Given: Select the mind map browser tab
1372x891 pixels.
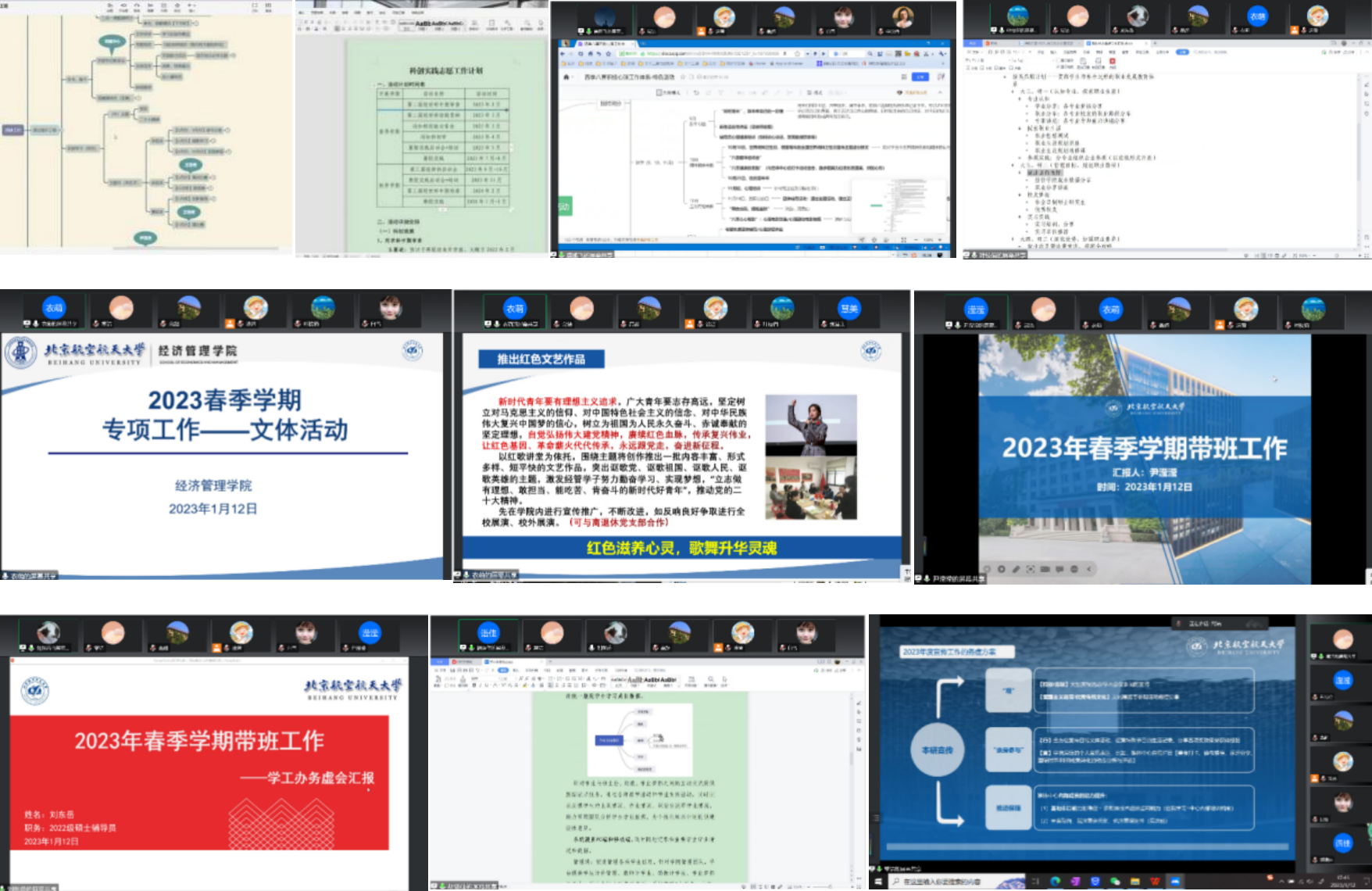Looking at the screenshot, I should (606, 44).
